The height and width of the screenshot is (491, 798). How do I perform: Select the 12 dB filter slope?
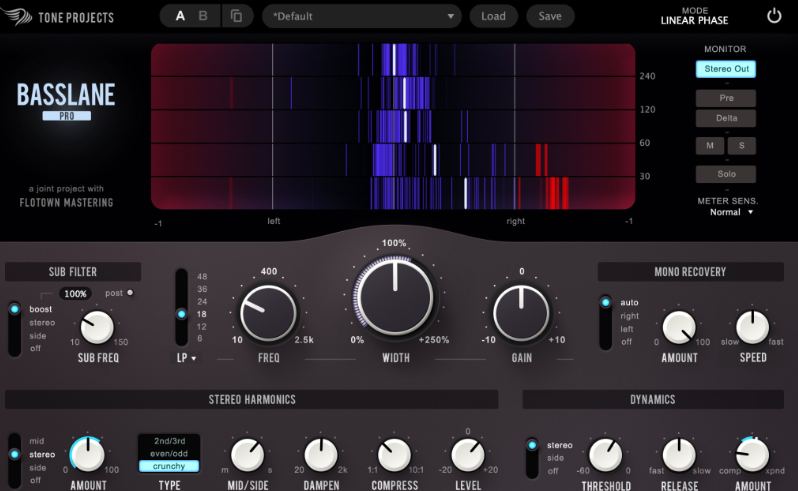click(x=202, y=327)
